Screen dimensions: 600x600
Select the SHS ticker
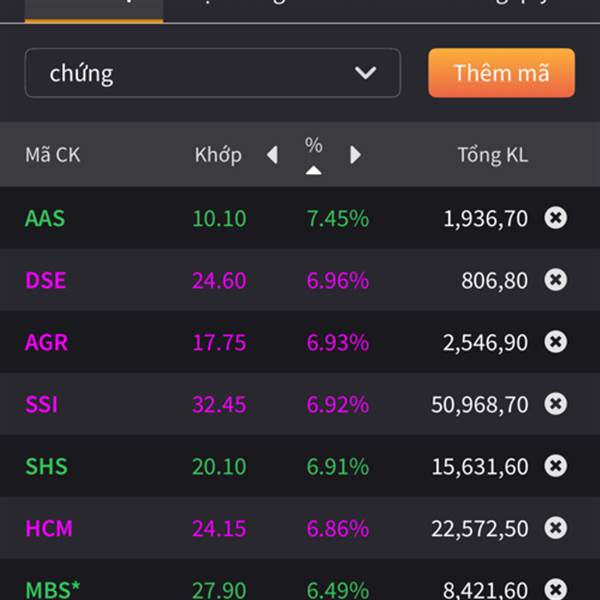pos(46,466)
